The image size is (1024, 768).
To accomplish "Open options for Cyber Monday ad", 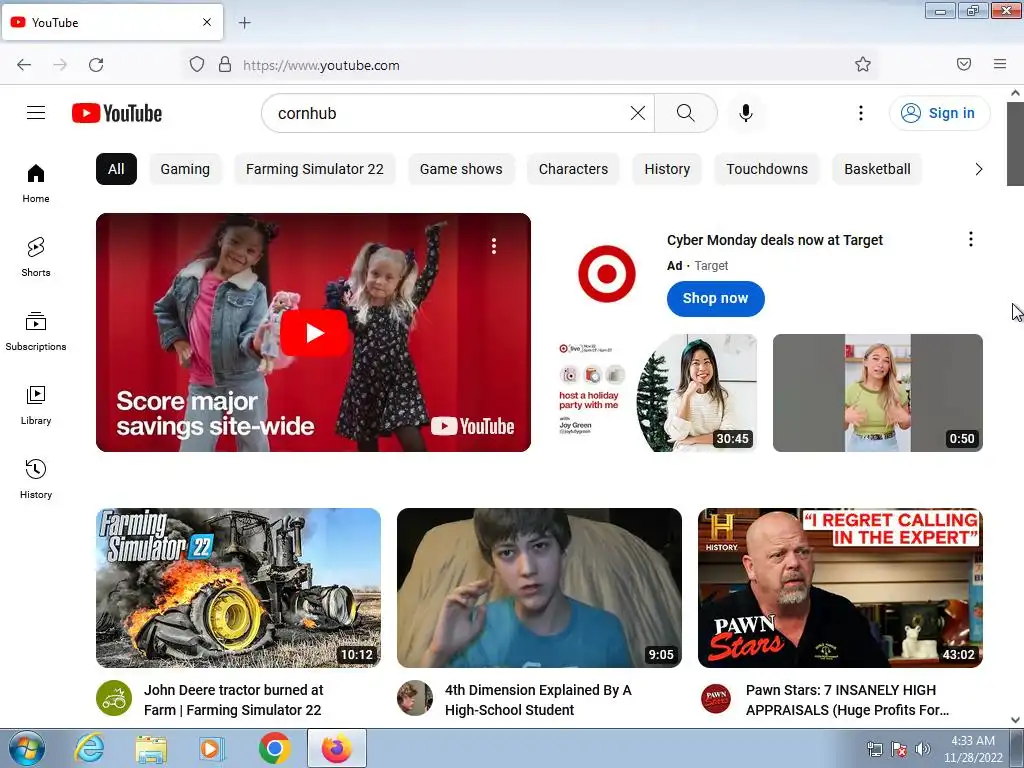I will 971,239.
